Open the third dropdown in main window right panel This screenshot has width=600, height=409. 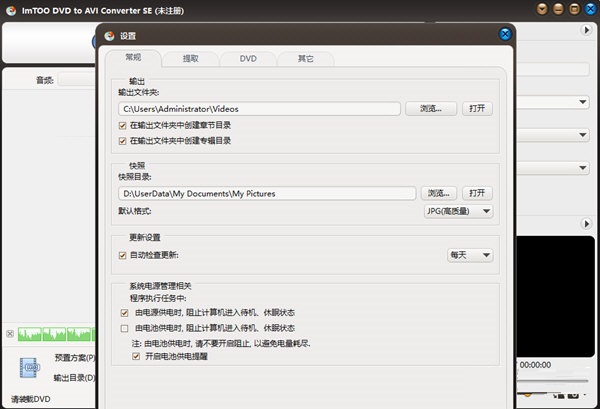point(553,168)
